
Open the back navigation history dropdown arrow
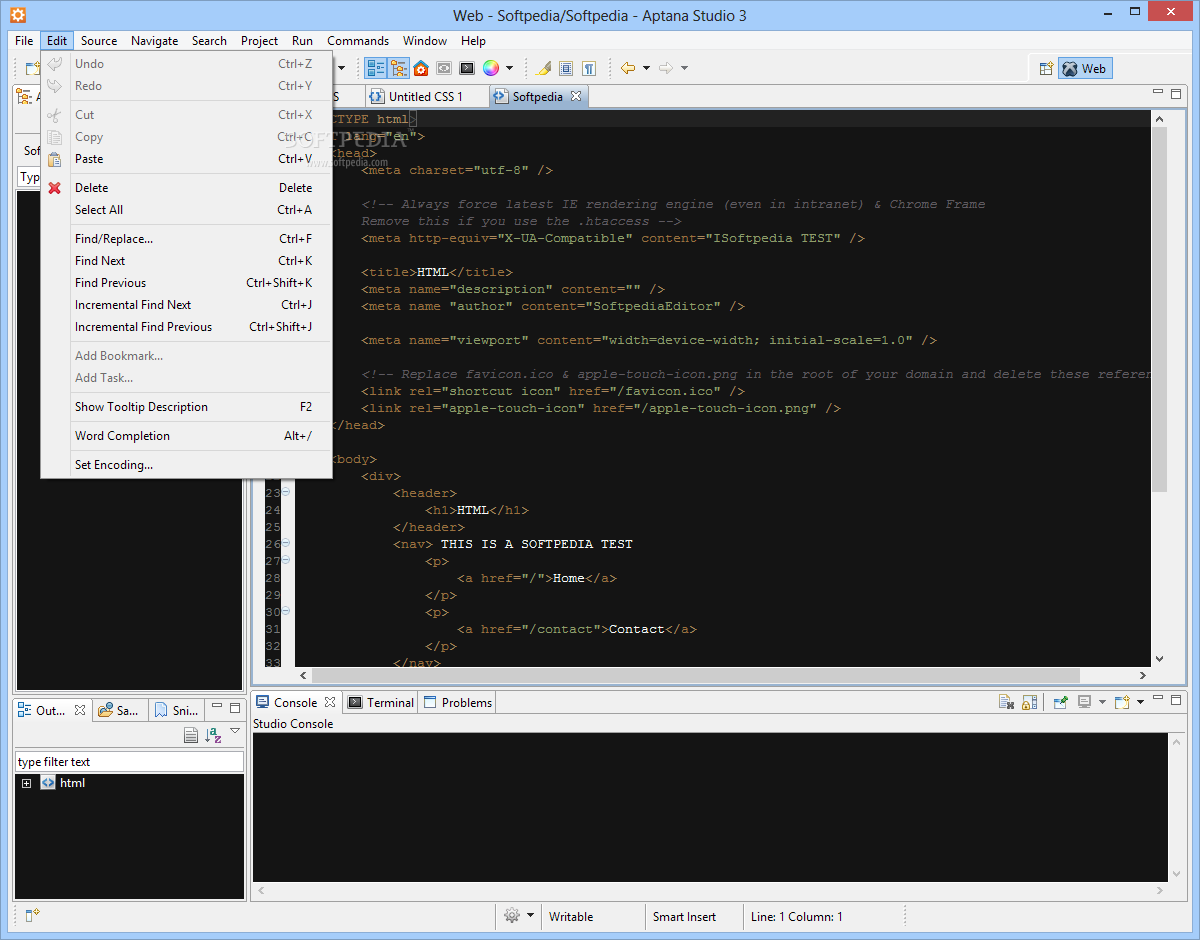tap(646, 68)
